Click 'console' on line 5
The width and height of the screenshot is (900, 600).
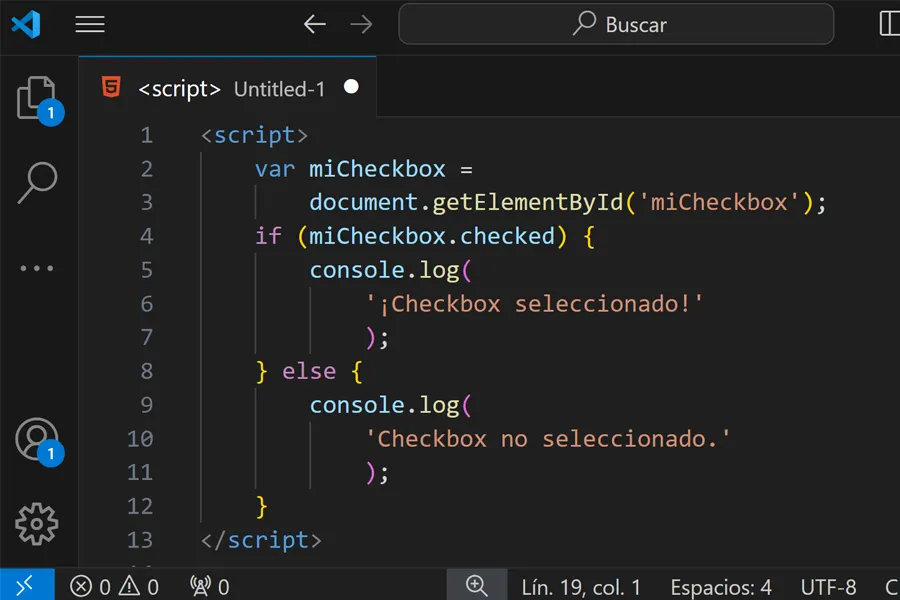pos(357,270)
